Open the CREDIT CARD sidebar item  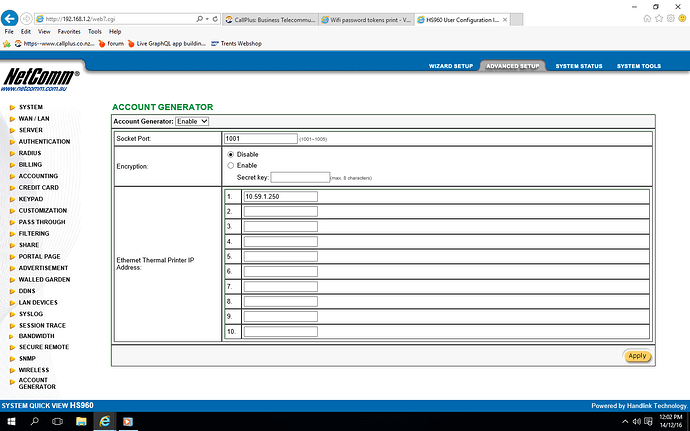coord(39,187)
